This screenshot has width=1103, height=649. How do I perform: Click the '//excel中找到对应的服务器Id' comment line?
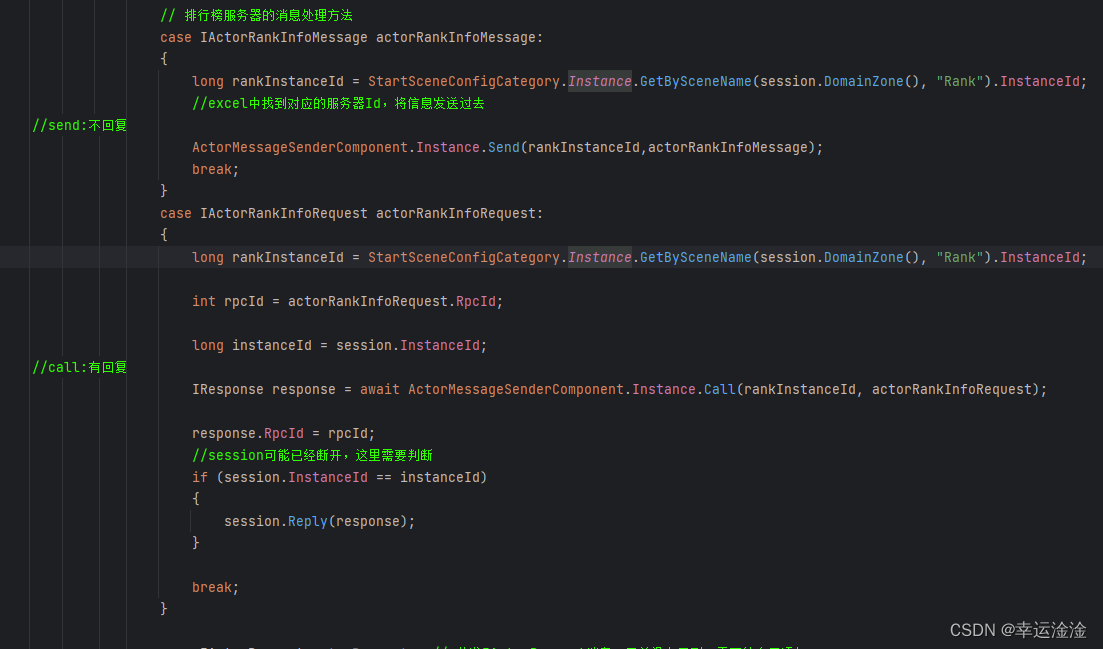pyautogui.click(x=338, y=103)
